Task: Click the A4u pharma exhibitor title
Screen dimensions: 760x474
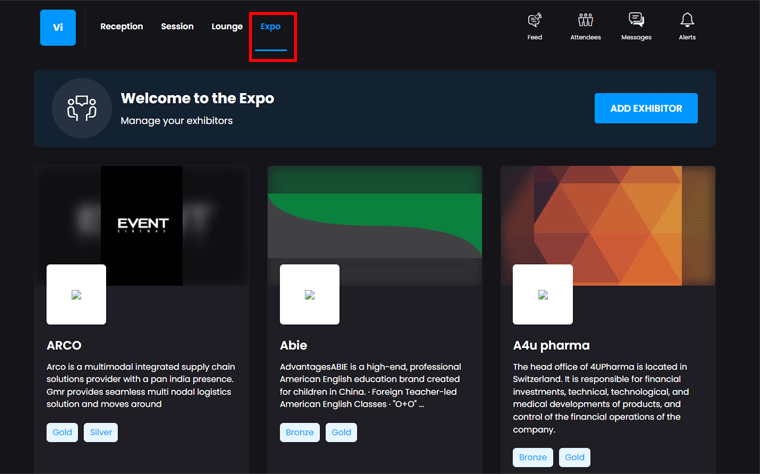Action: point(551,346)
